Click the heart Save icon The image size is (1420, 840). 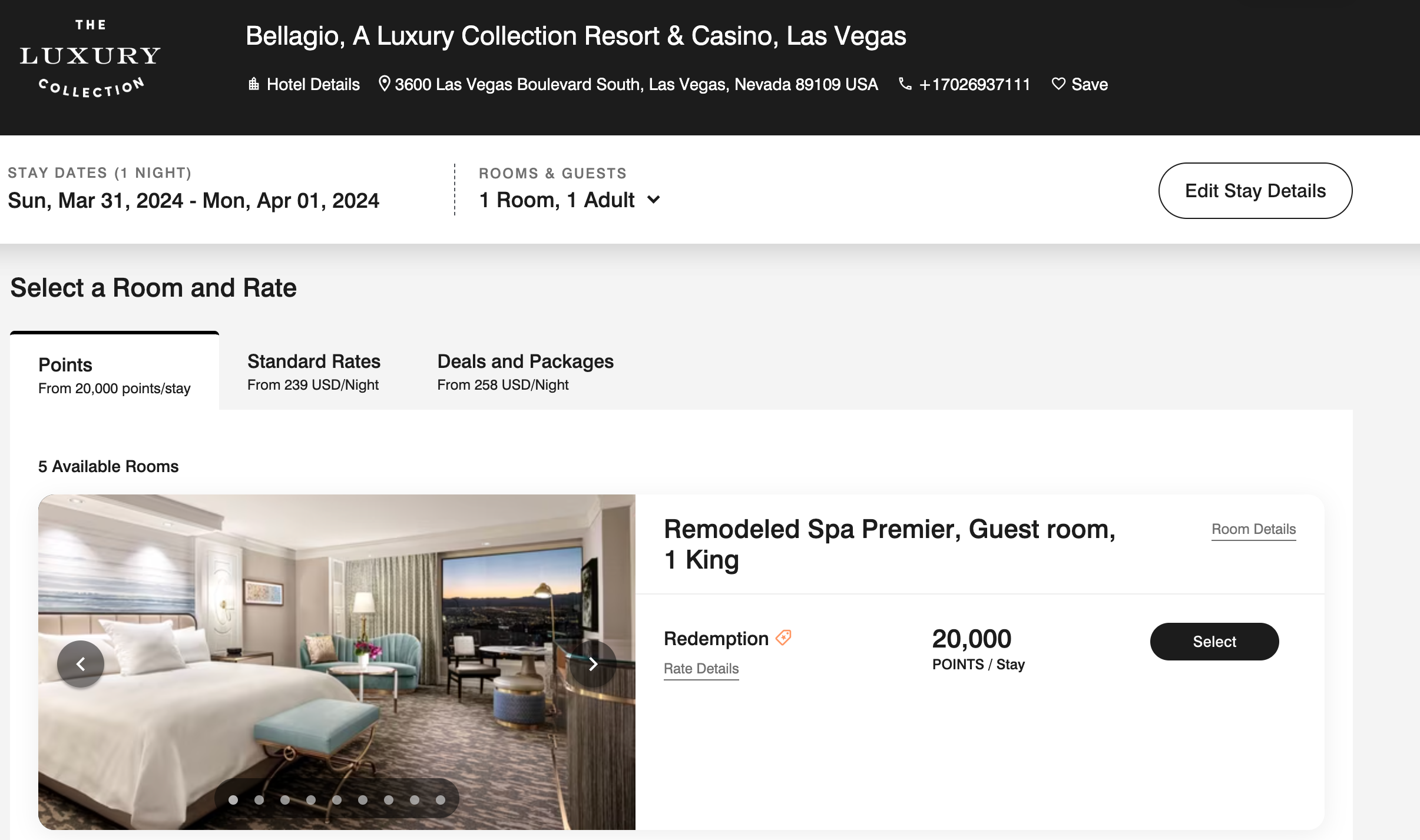tap(1058, 84)
